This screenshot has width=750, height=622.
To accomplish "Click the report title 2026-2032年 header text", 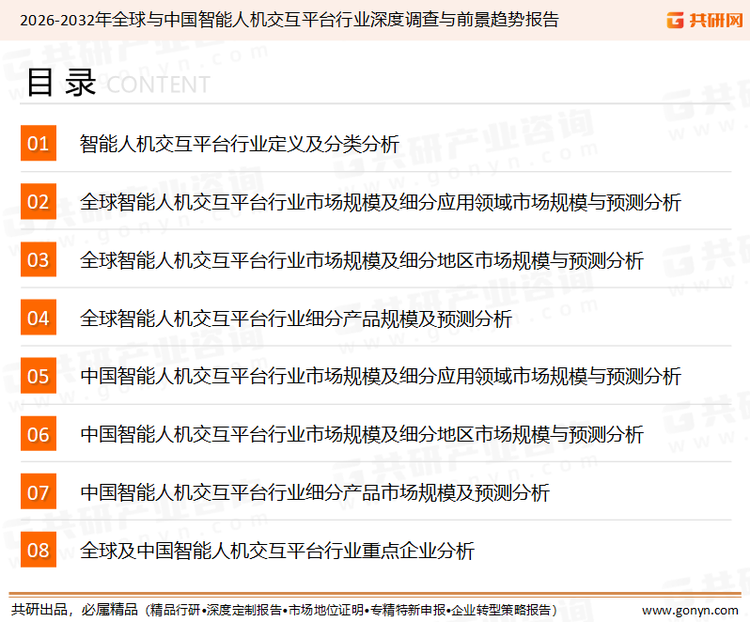I will 289,20.
